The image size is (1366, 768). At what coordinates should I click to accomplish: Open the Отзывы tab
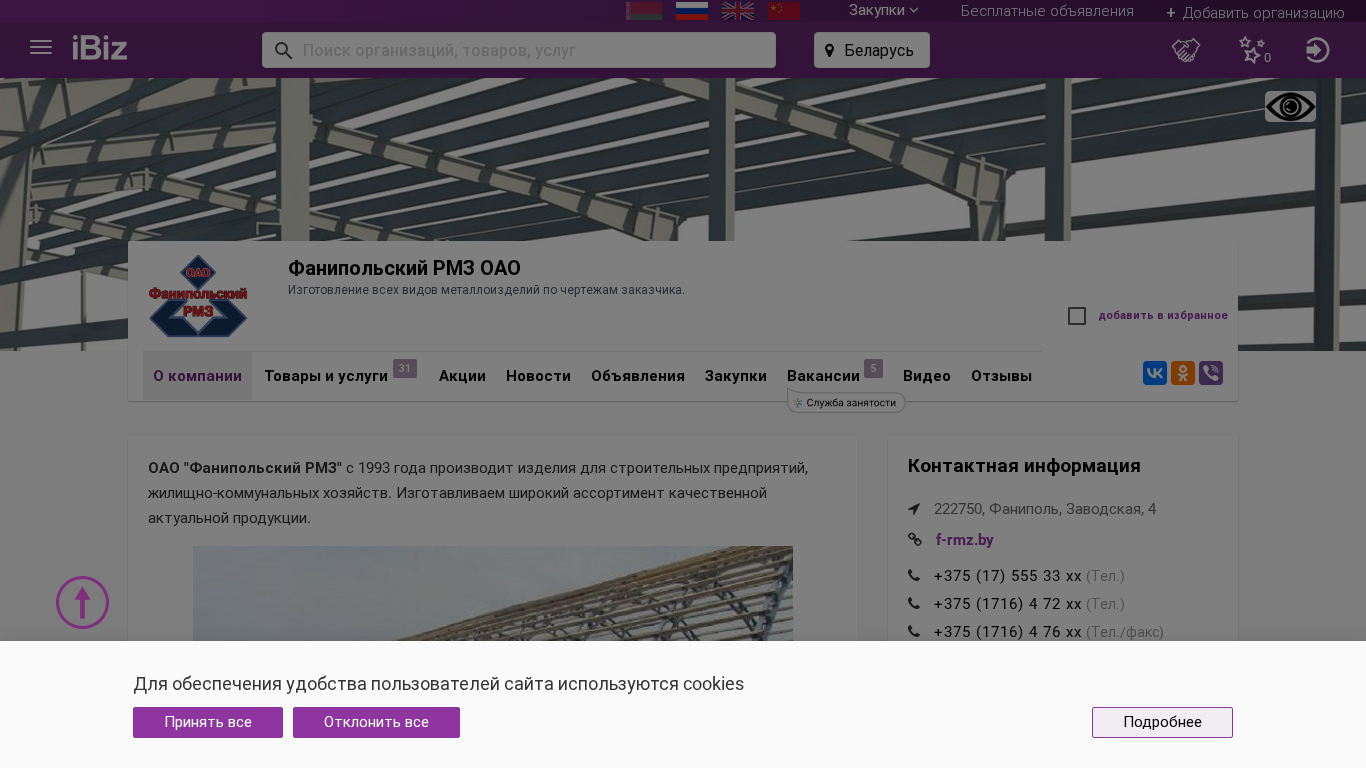tap(1001, 376)
